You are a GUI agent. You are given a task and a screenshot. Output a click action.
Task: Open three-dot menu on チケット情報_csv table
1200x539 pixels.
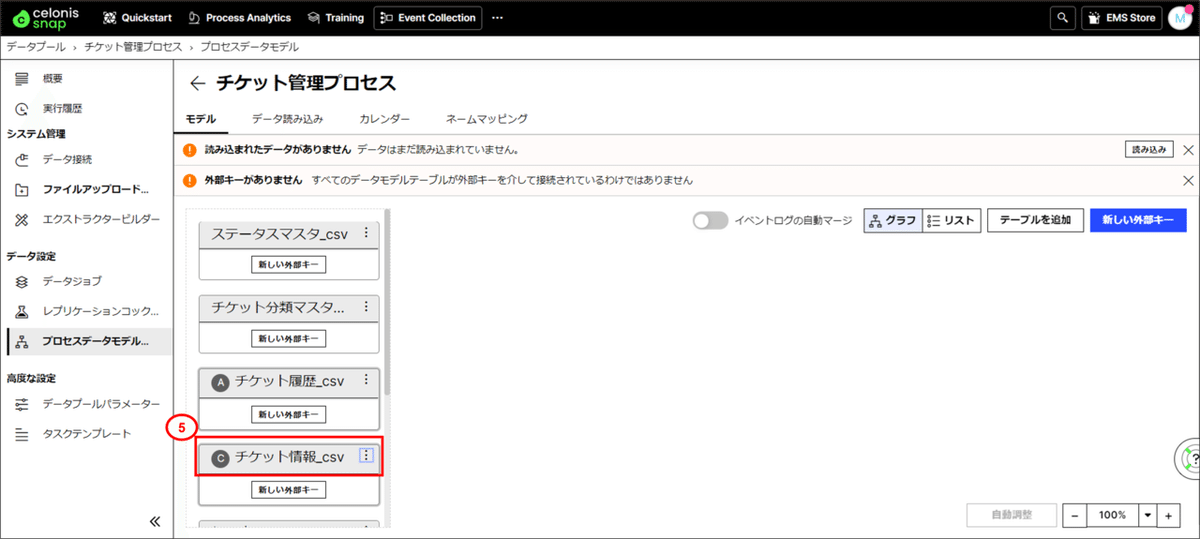366,456
